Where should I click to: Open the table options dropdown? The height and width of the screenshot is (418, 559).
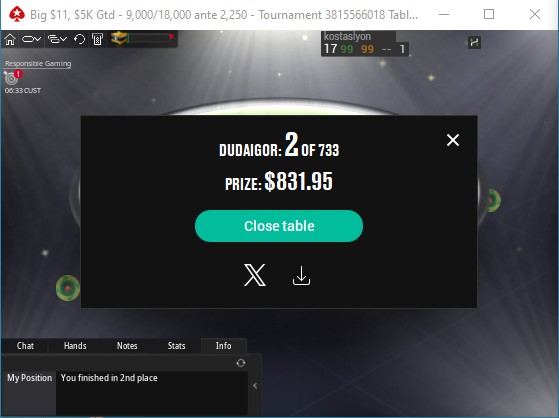(x=31, y=39)
